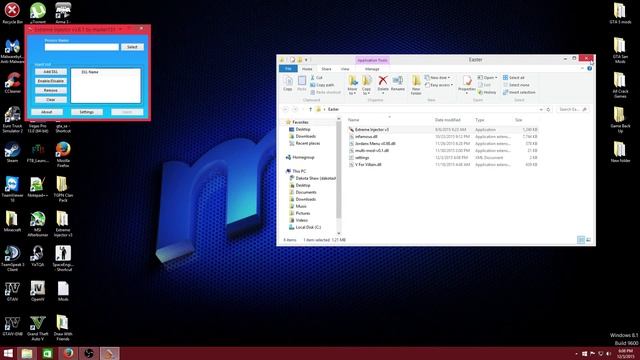Select the Game Back Up desktop folder
The width and height of the screenshot is (640, 360).
click(x=620, y=120)
